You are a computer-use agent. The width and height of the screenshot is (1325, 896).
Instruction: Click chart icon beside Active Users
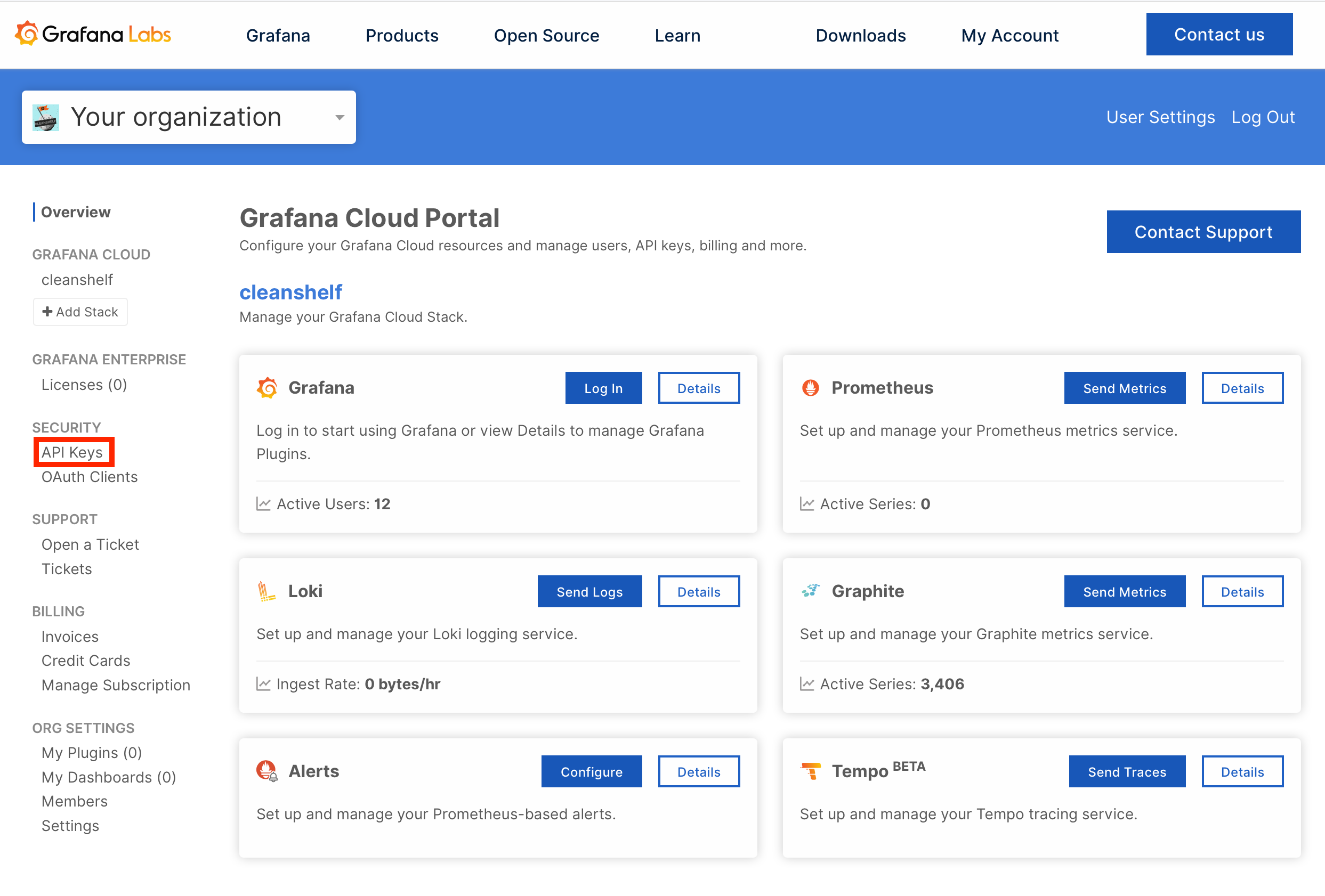point(263,504)
